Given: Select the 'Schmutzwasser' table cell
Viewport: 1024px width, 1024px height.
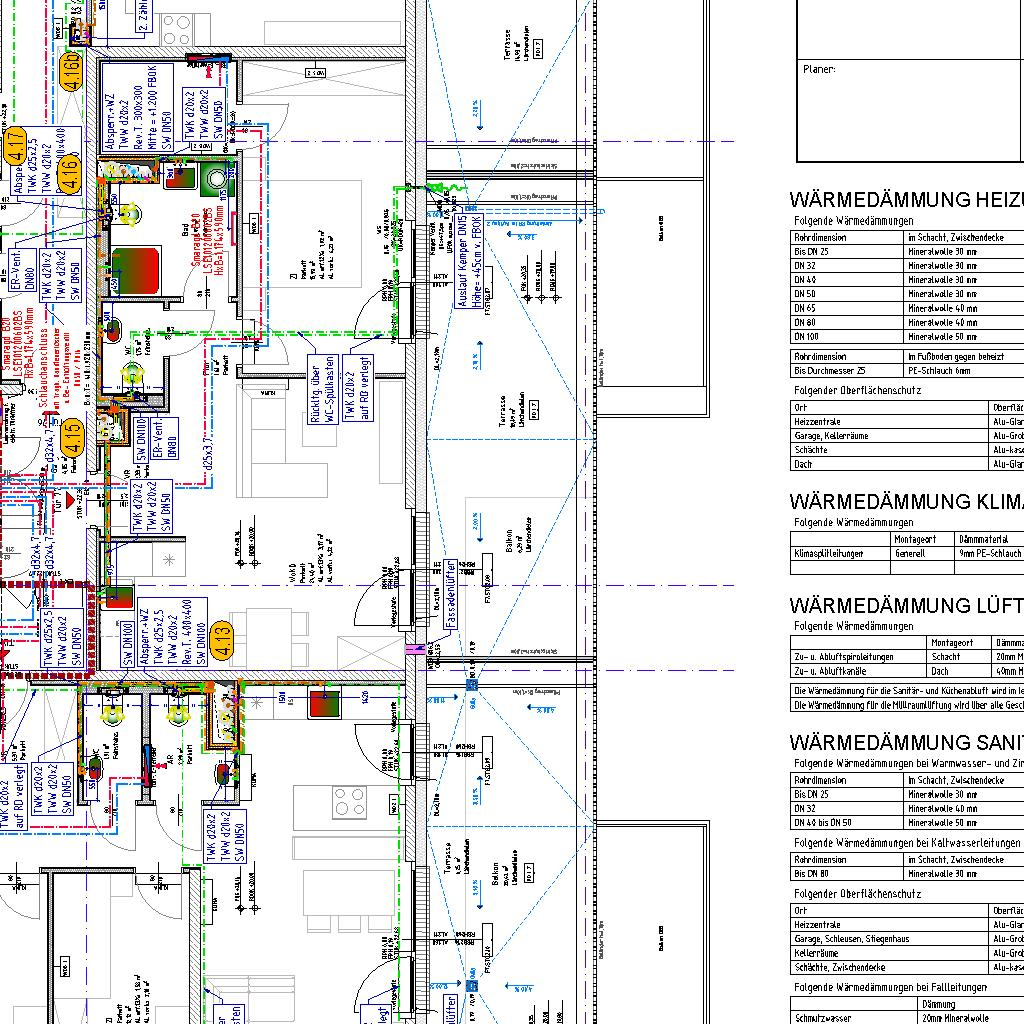Looking at the screenshot, I should [x=854, y=1018].
